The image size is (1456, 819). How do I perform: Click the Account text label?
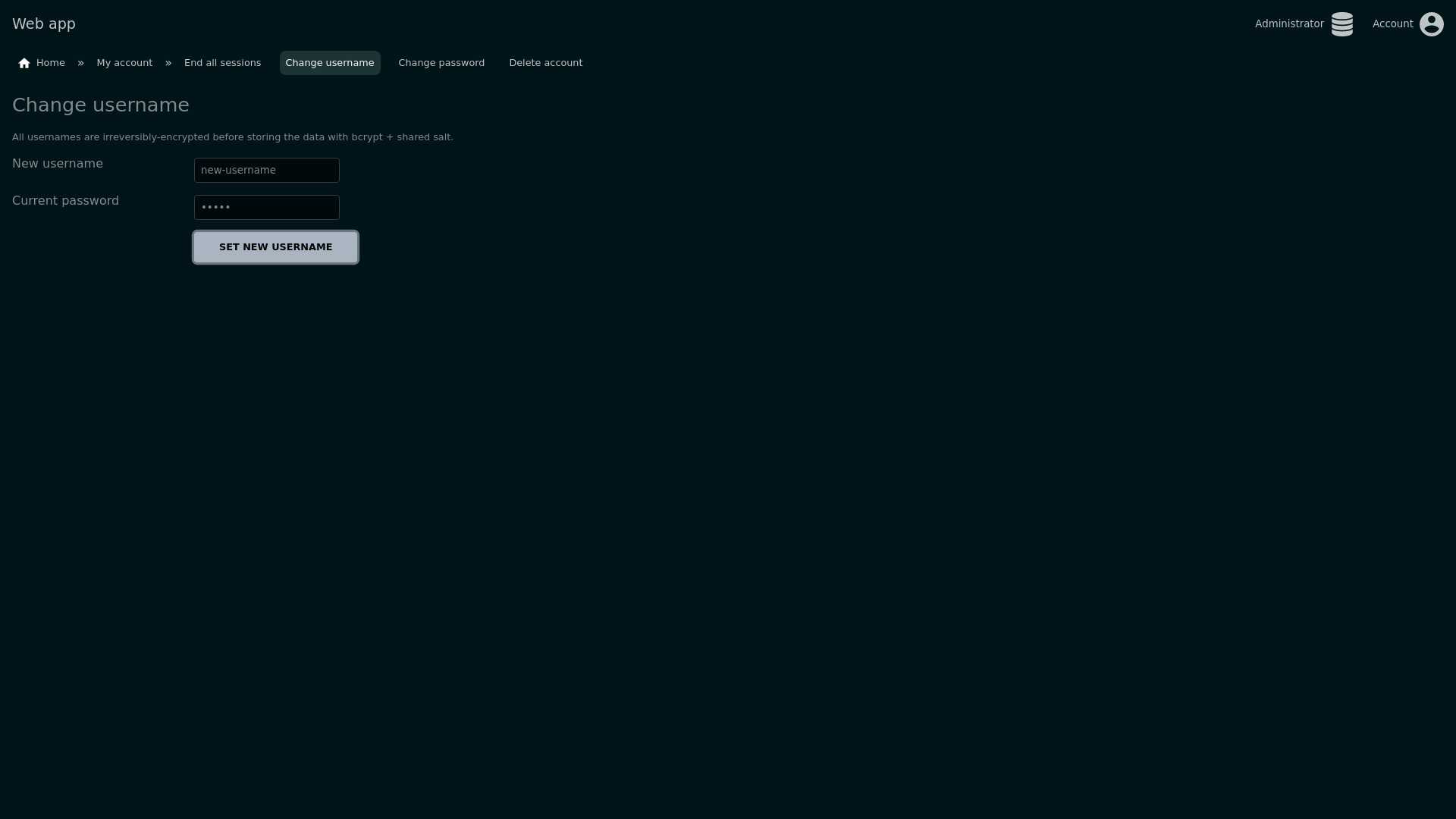[x=1392, y=24]
